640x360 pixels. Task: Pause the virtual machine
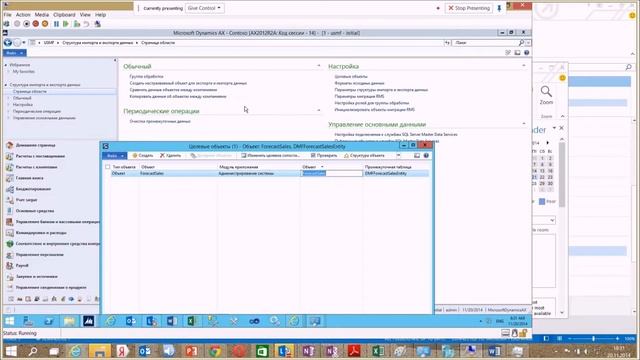click(x=56, y=24)
